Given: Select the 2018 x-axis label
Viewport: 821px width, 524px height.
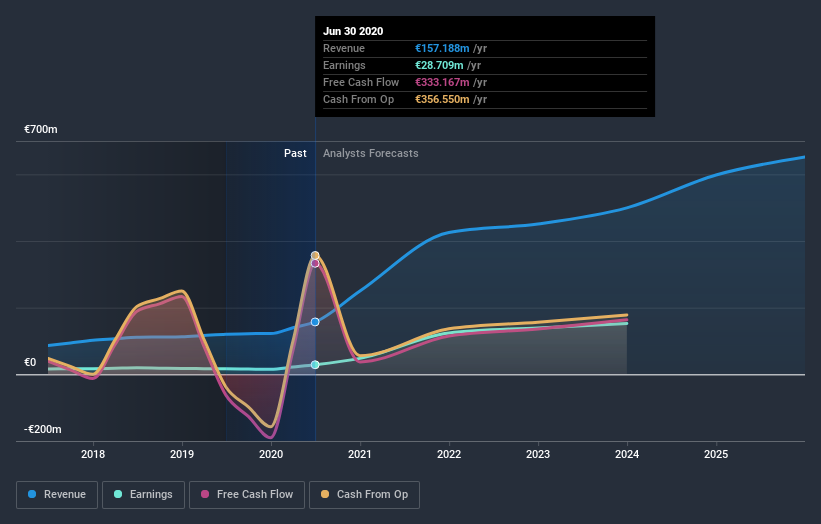Looking at the screenshot, I should pyautogui.click(x=93, y=454).
